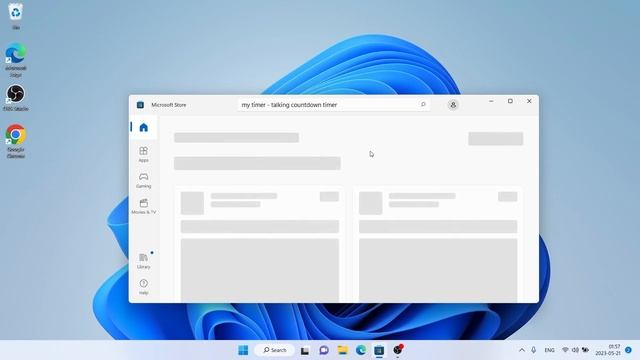
Task: Open File Explorer from the taskbar
Action: (342, 350)
